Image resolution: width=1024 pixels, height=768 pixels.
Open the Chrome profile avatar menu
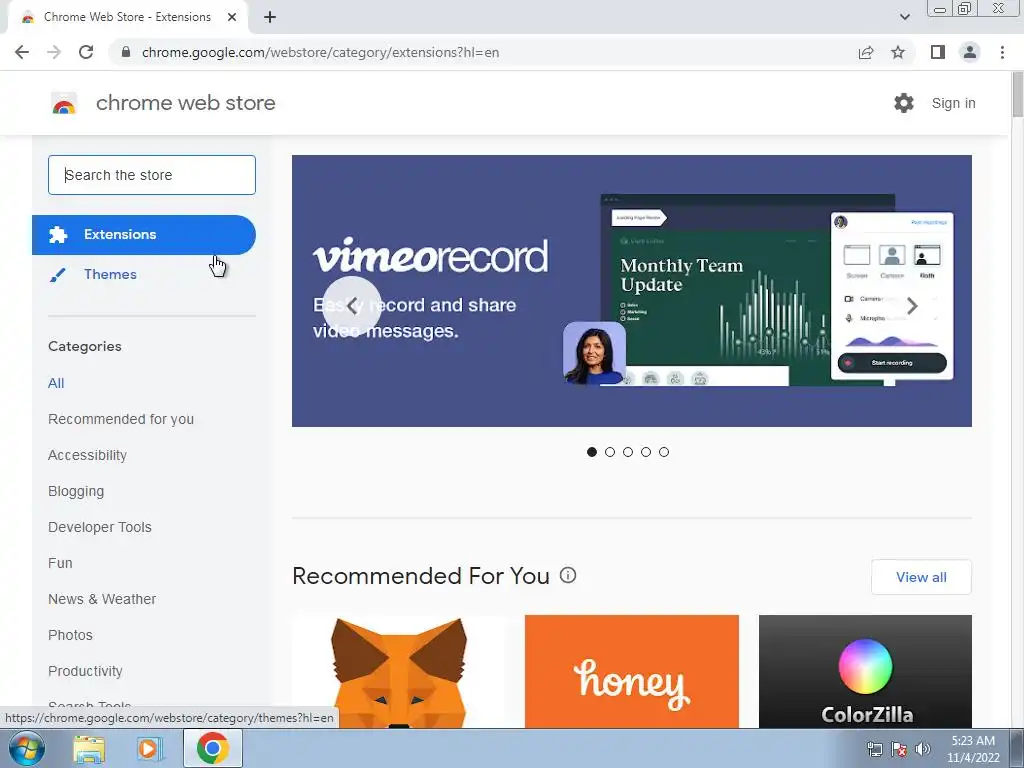[970, 52]
